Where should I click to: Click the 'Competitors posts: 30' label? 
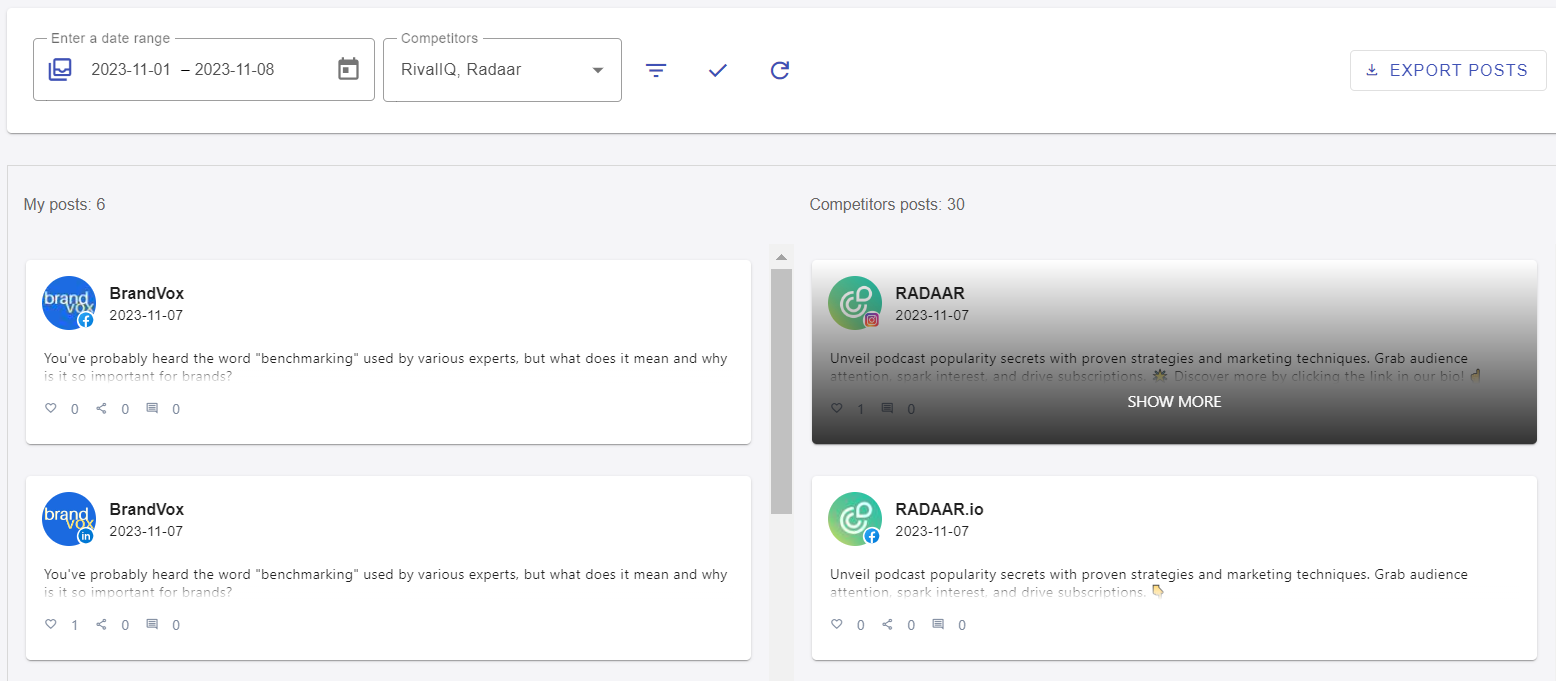pyautogui.click(x=887, y=204)
